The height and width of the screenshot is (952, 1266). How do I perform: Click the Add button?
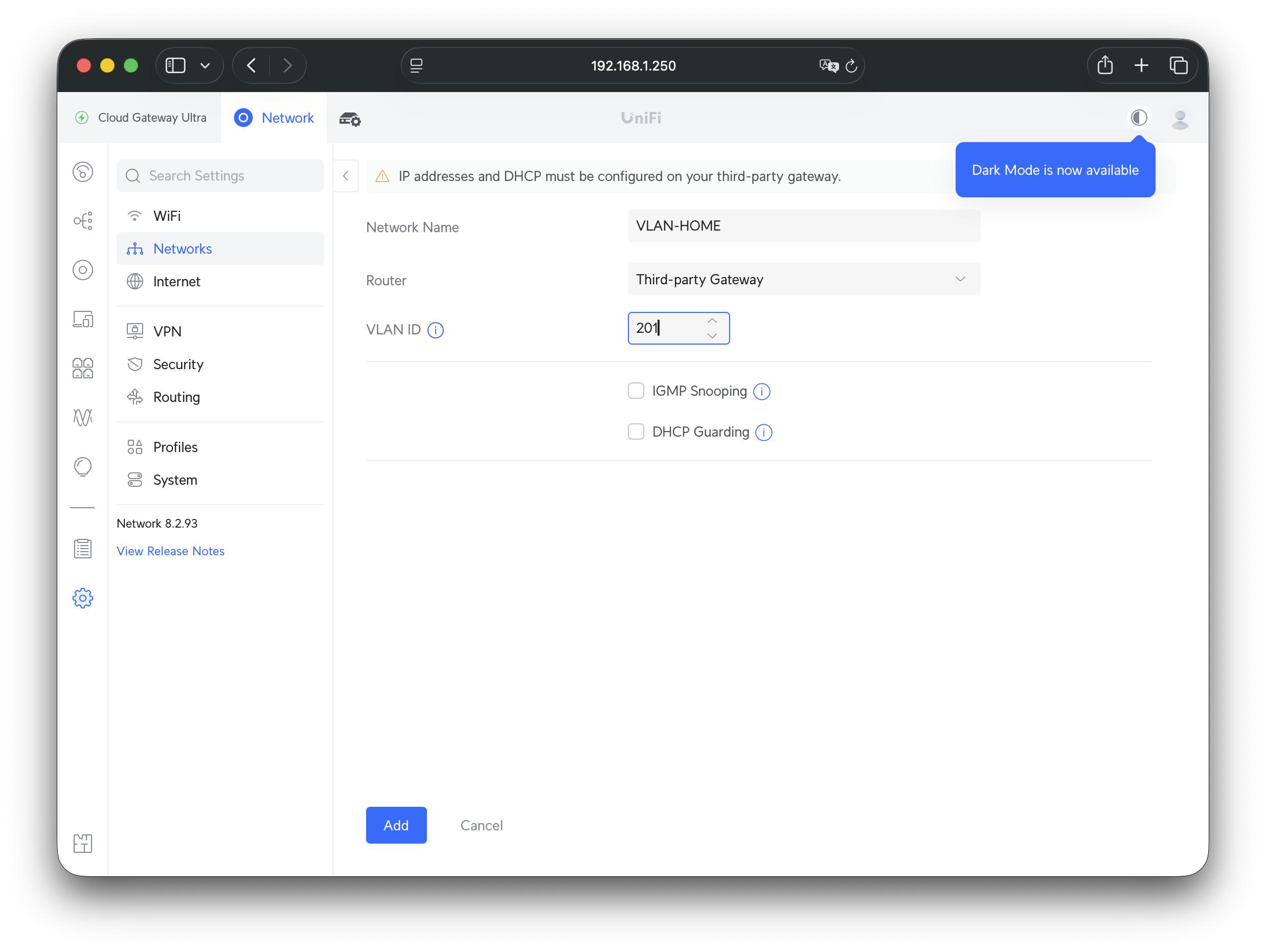396,825
